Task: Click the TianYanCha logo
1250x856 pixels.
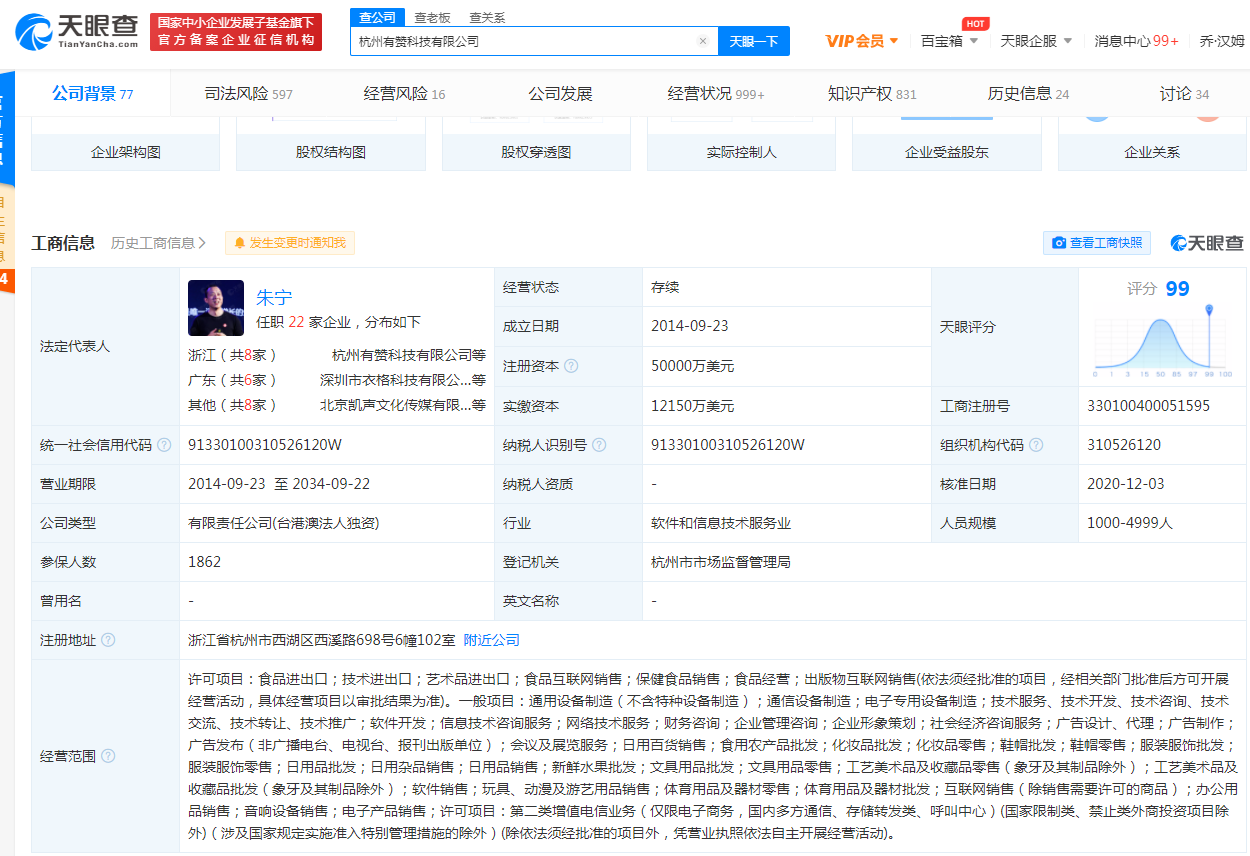Action: coord(77,32)
